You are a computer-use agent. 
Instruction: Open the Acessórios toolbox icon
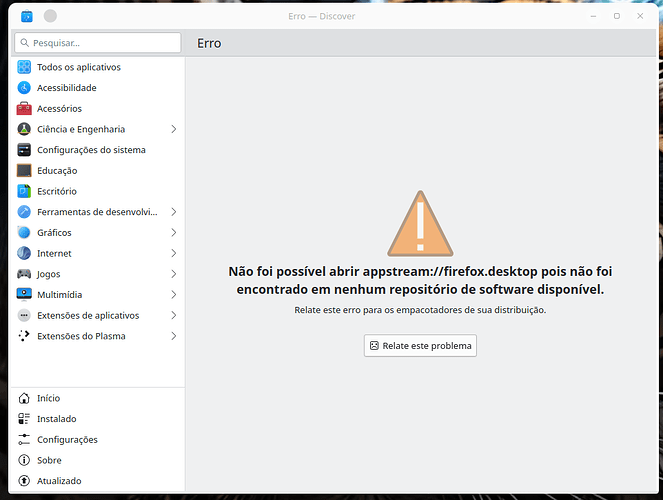(x=24, y=108)
